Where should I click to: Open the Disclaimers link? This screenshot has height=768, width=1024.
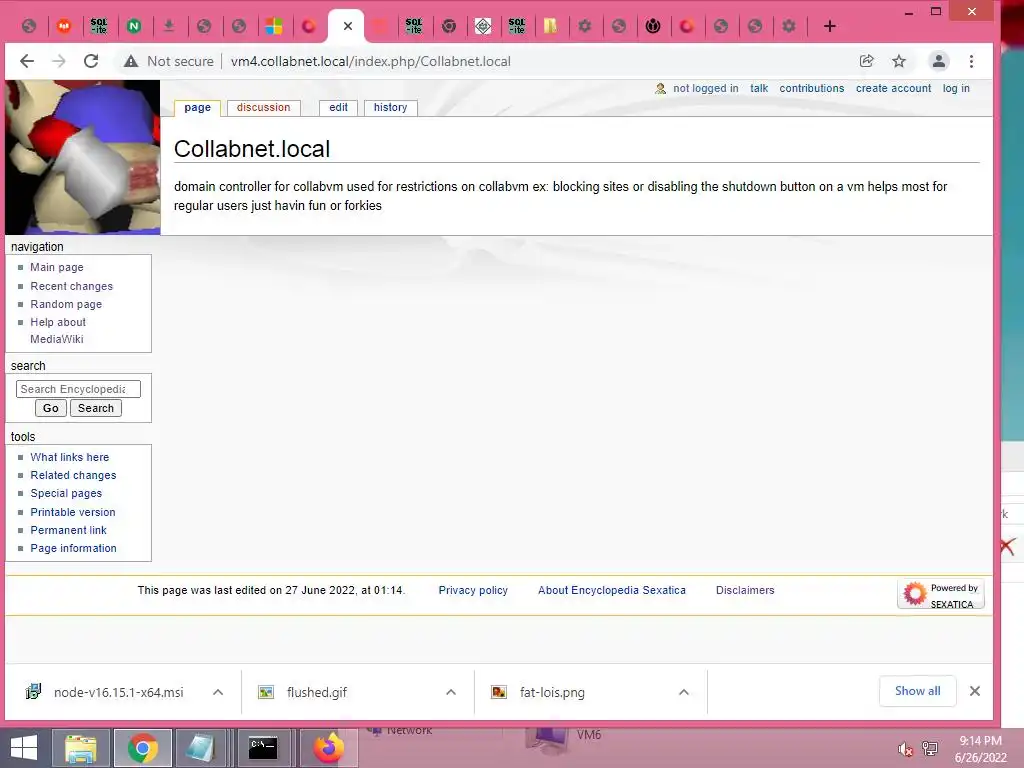[745, 590]
